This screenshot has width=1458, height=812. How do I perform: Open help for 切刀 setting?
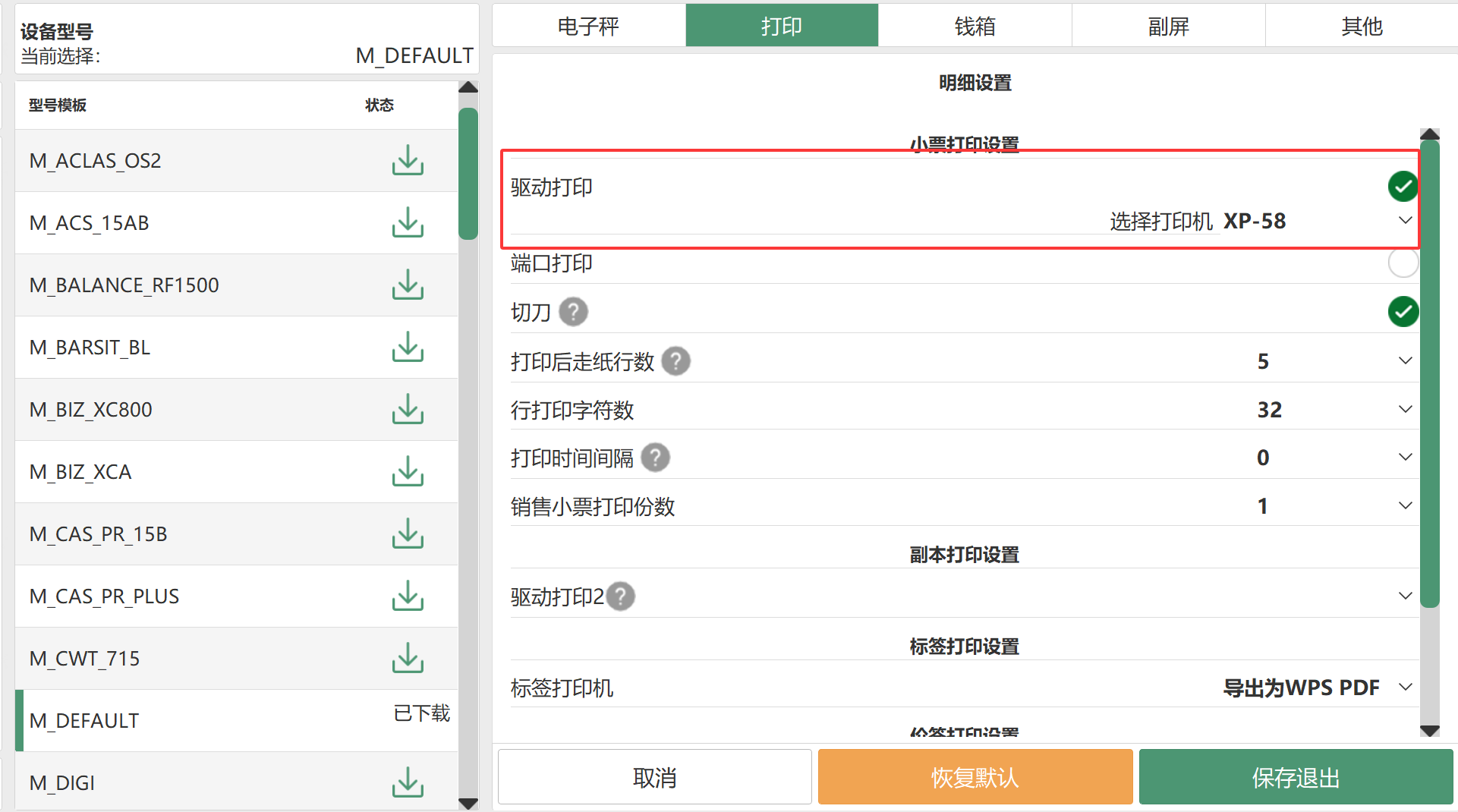point(574,312)
